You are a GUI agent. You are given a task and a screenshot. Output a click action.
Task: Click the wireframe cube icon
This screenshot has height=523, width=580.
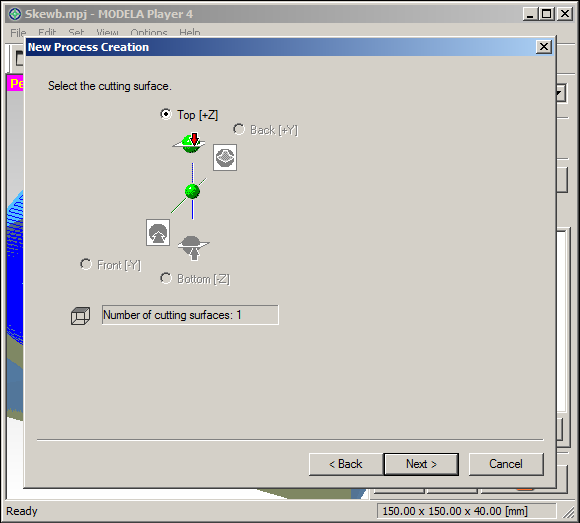[x=80, y=316]
